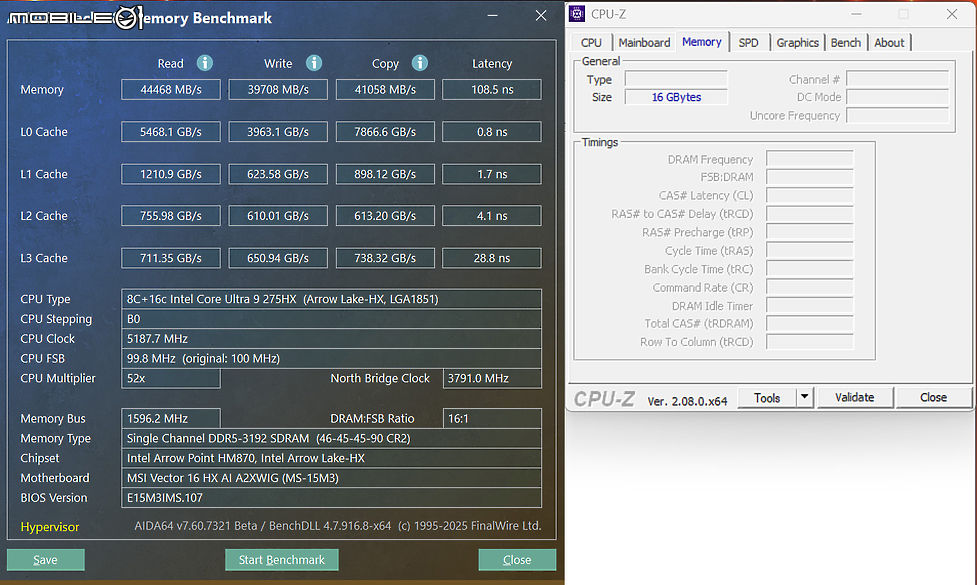
Task: Click the Hypervisor label
Action: tap(50, 527)
